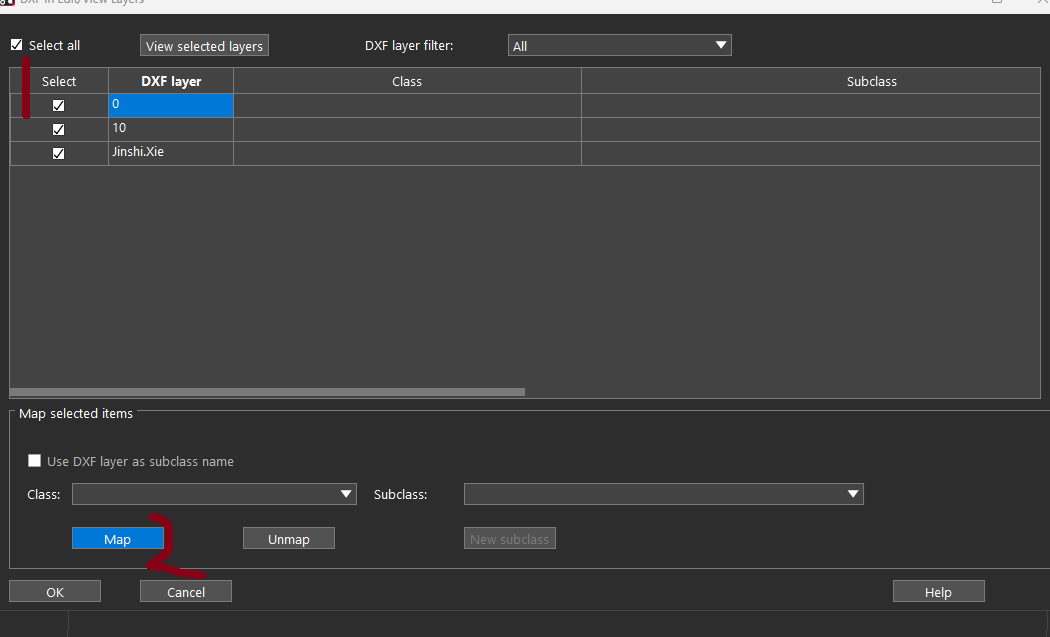Enable Use DXF layer as subclass name

pos(34,461)
